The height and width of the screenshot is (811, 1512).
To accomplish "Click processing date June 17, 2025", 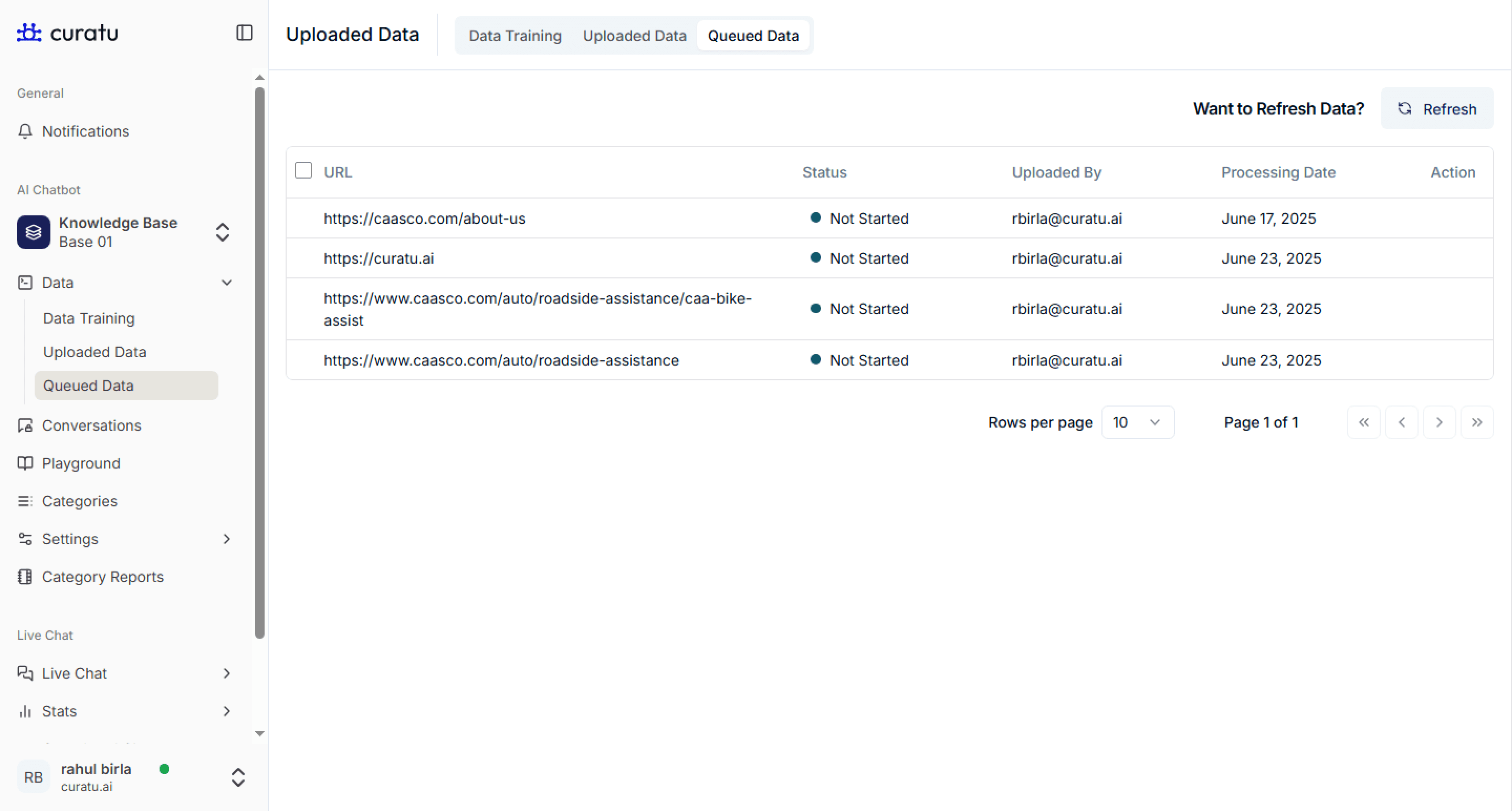I will 1268,219.
